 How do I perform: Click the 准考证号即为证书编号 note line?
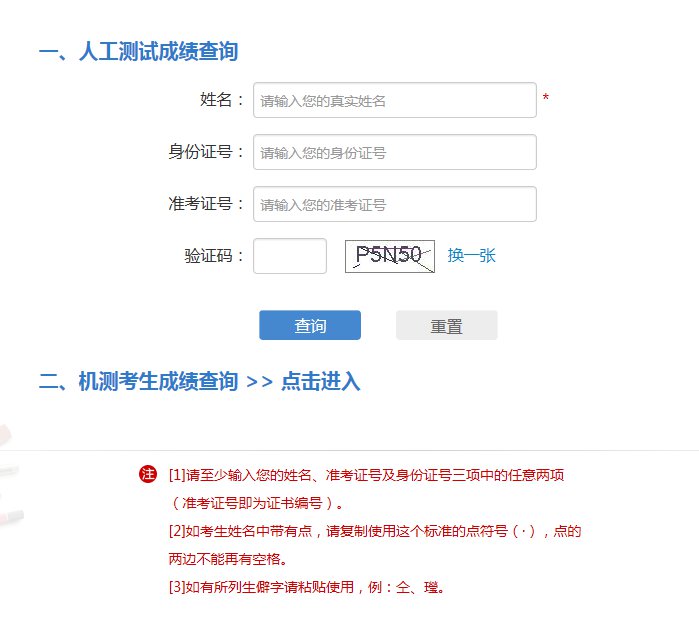pos(258,502)
